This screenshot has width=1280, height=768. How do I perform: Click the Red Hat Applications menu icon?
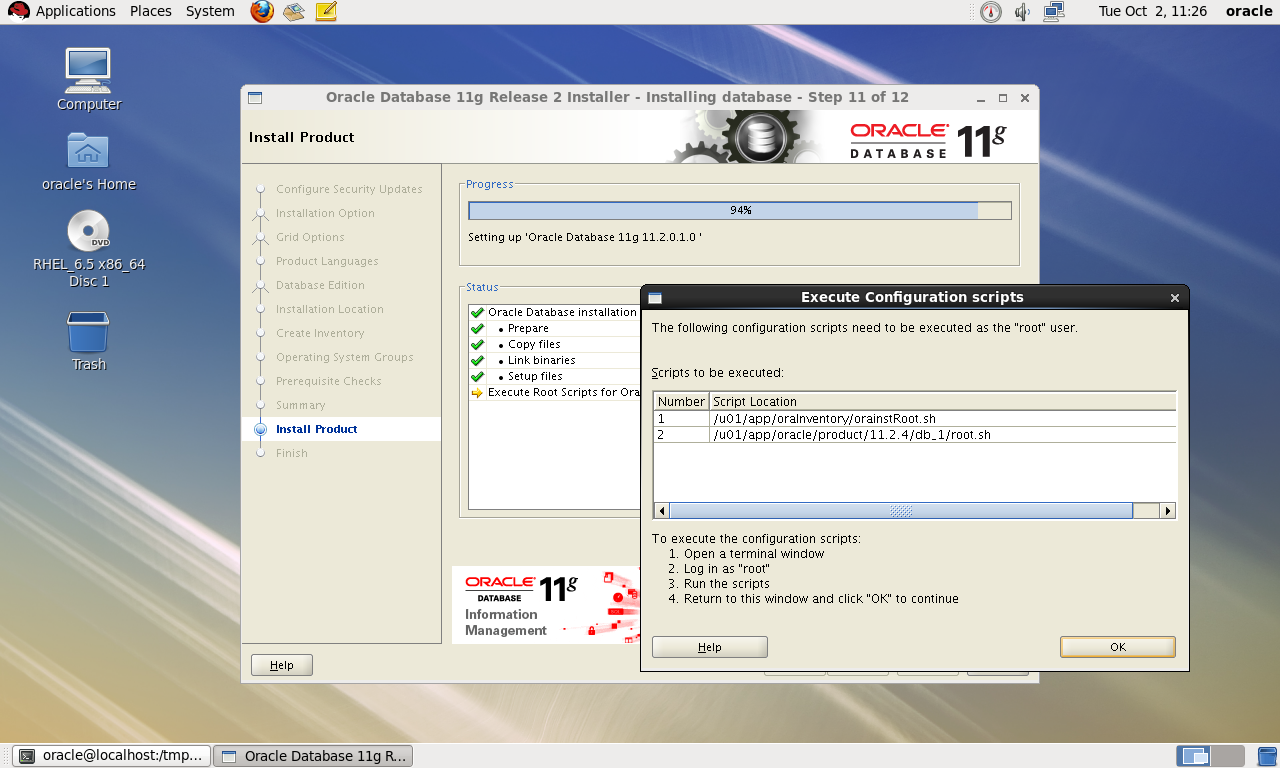[x=18, y=11]
